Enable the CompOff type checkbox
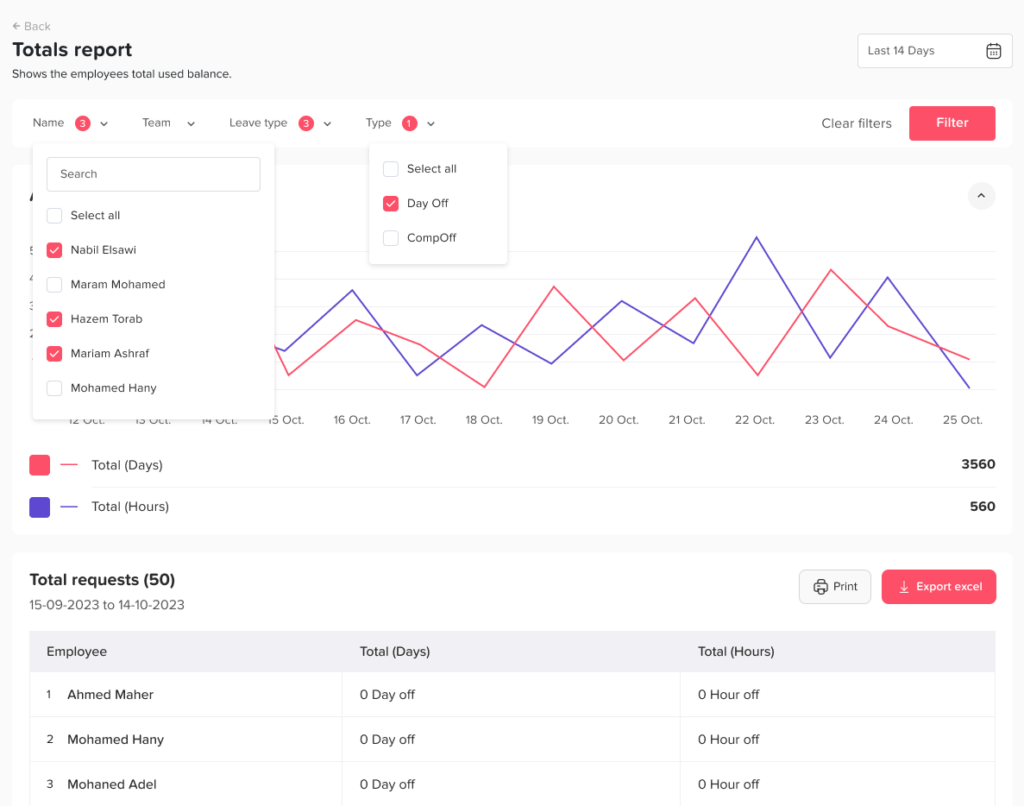1024x806 pixels. (x=391, y=238)
